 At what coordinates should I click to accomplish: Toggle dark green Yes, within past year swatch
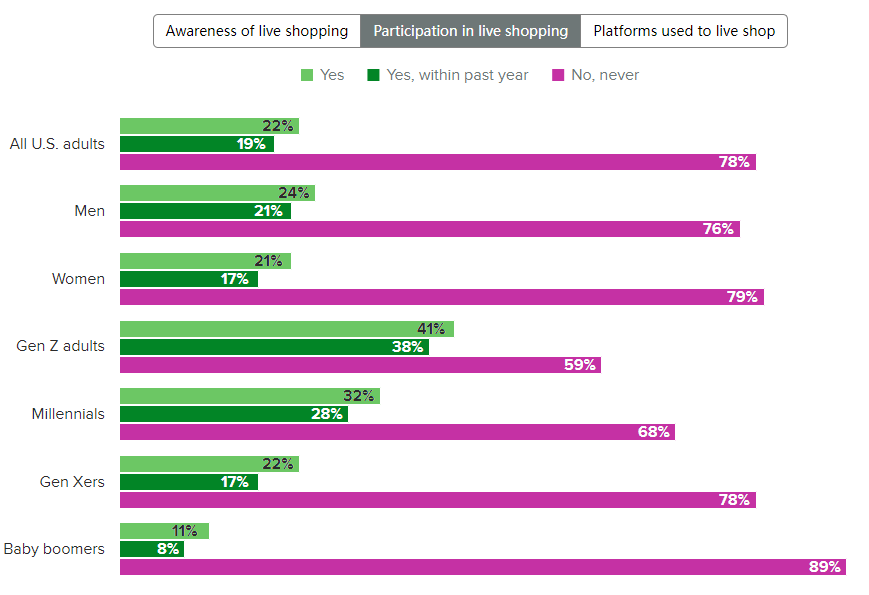[374, 75]
